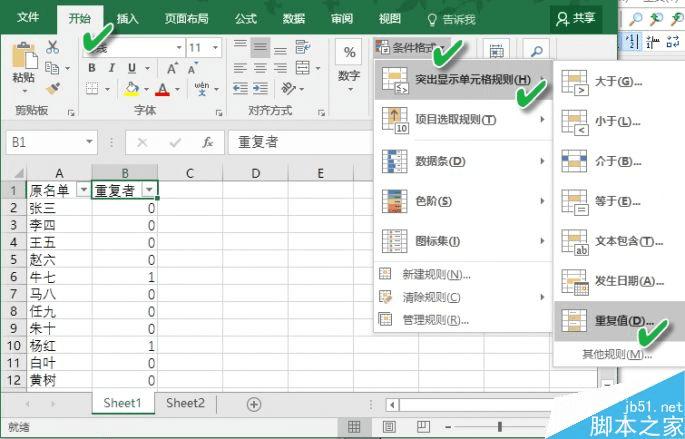Click the Copy icon
Viewport: 685px width, 439px height.
click(52, 68)
